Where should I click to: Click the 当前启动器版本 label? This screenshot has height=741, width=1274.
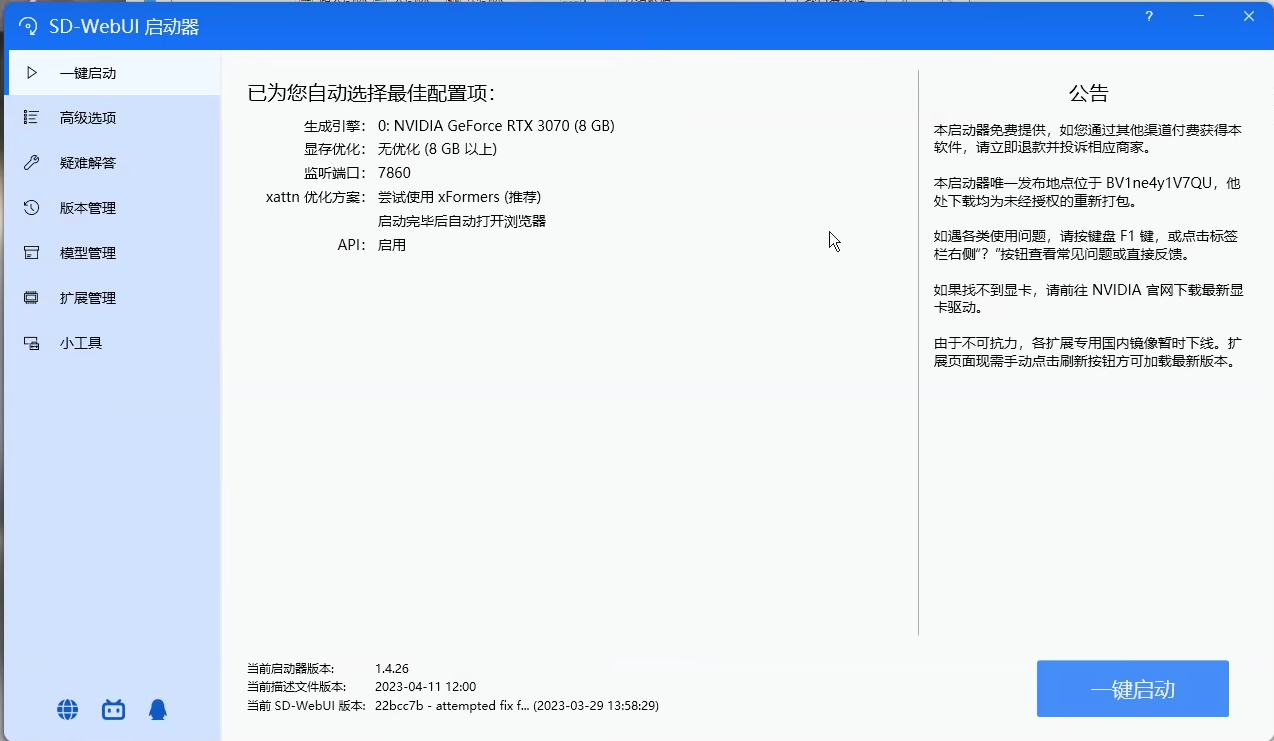click(291, 668)
